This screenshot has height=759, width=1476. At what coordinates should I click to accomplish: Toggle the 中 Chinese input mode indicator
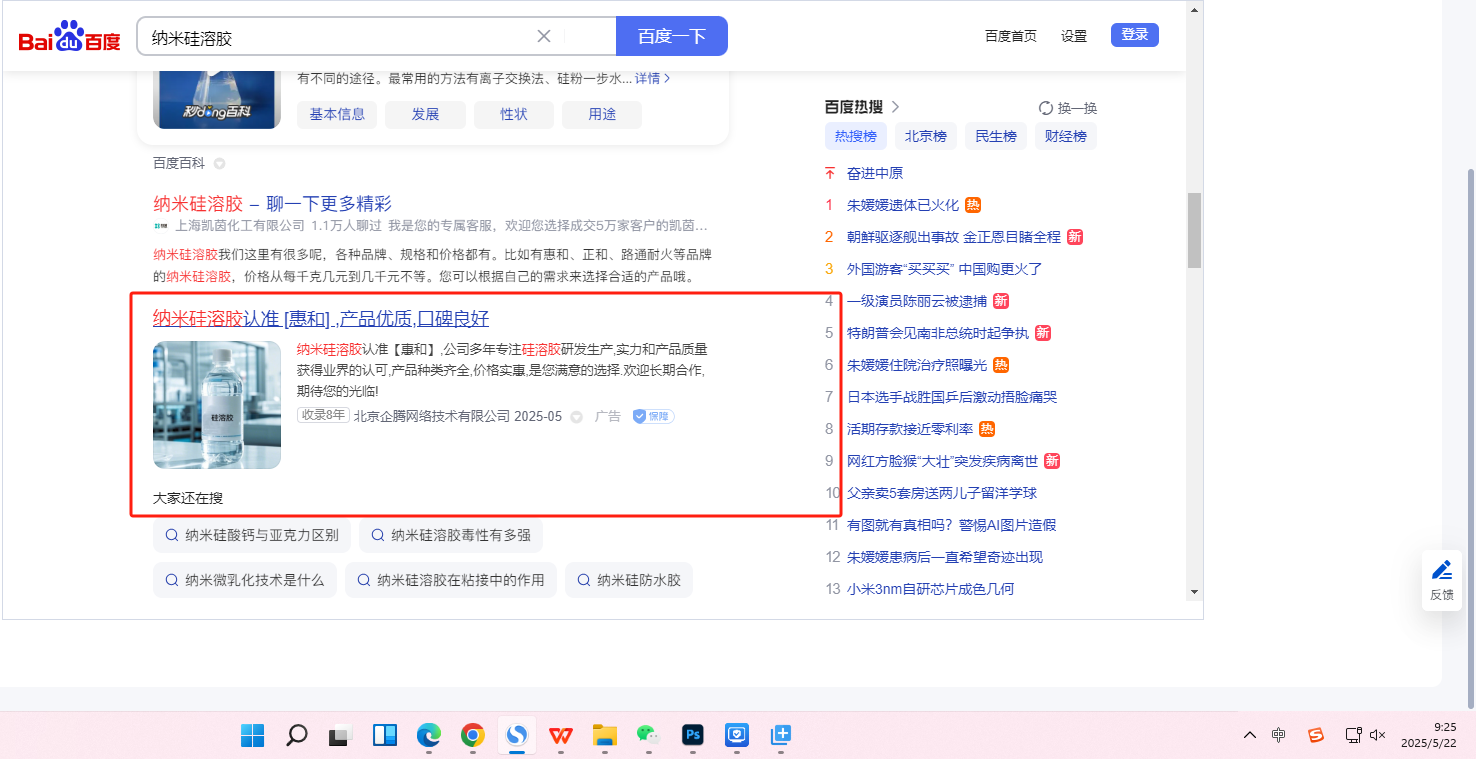click(x=1279, y=735)
